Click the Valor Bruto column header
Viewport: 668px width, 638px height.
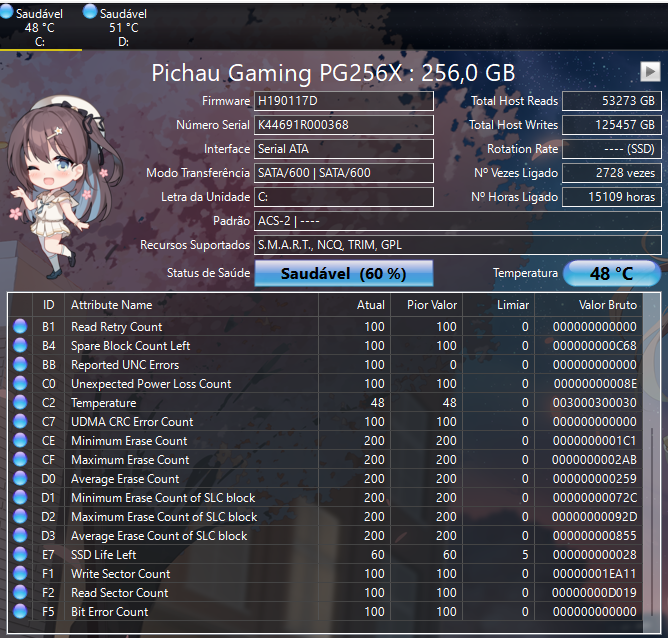tap(588, 305)
